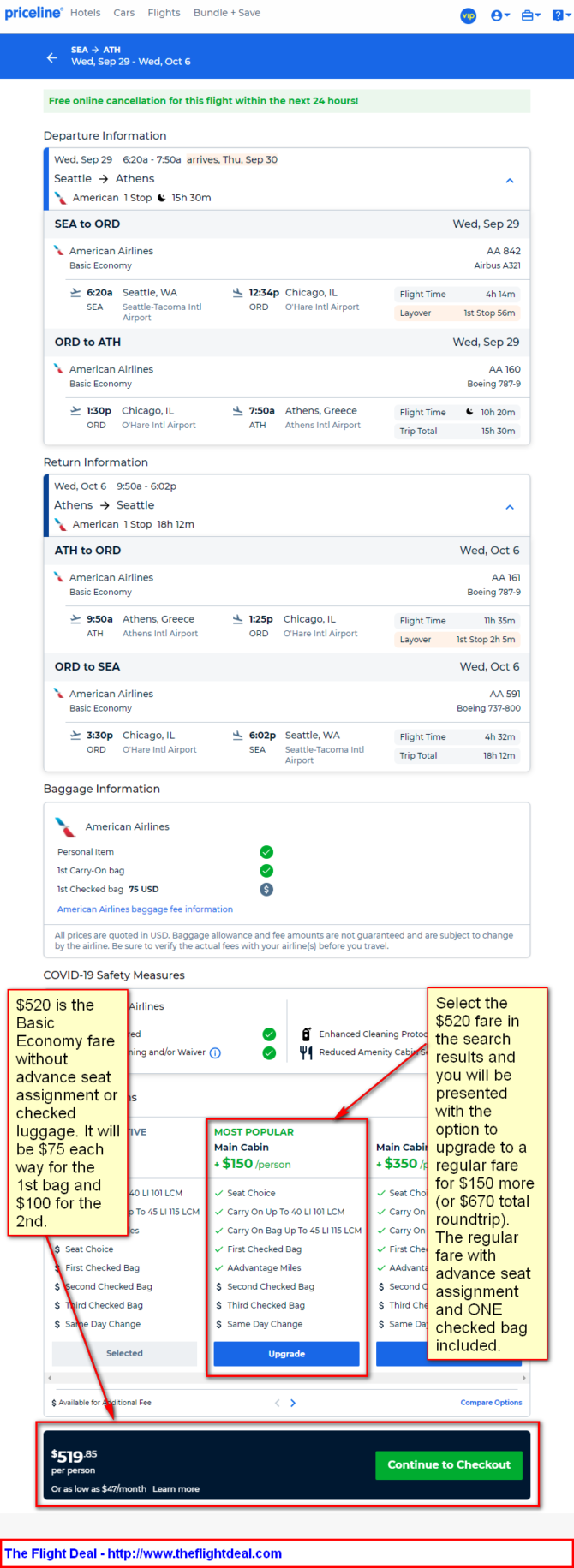Go back using the left arrow

tap(52, 57)
